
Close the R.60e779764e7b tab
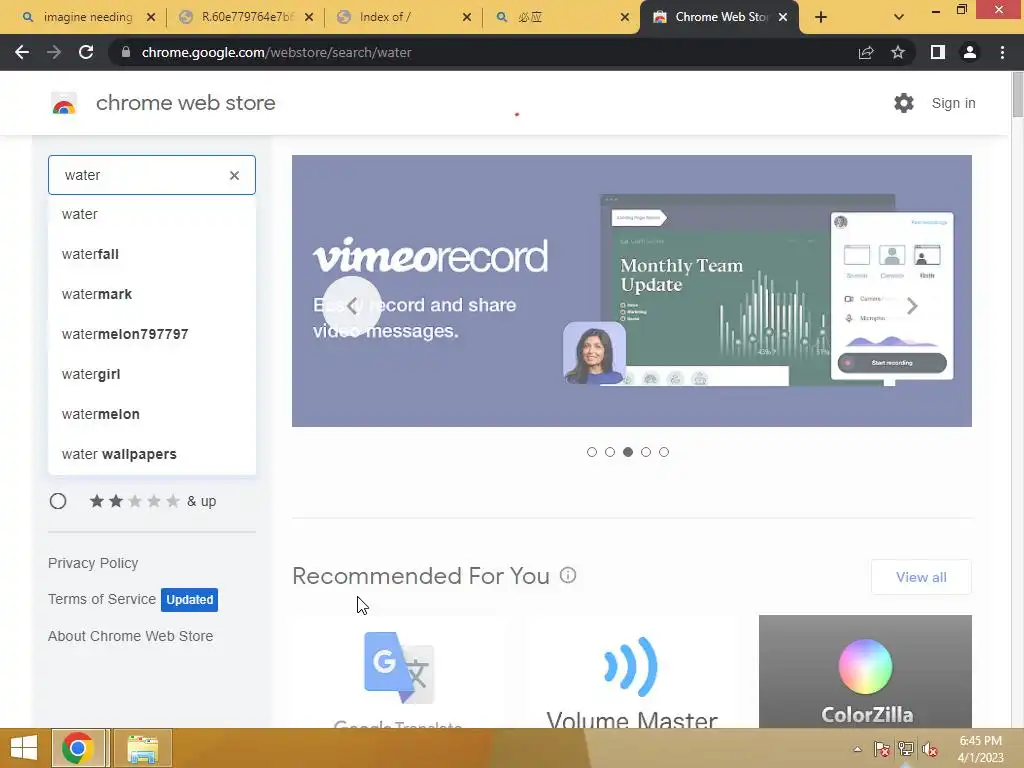click(309, 17)
